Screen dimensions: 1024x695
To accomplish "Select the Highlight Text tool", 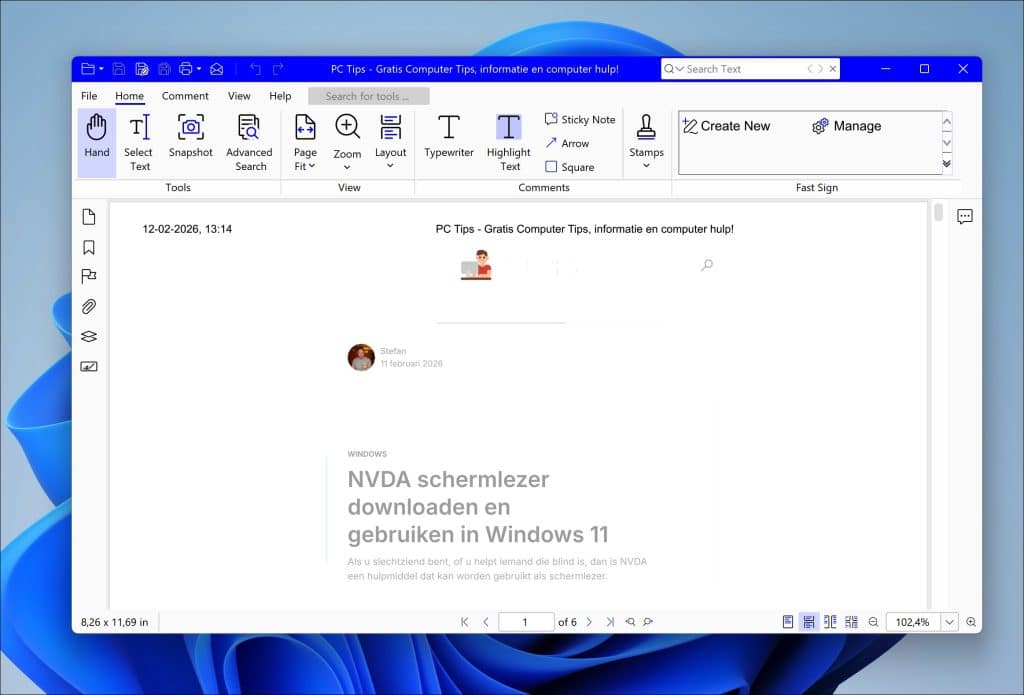I will (x=508, y=138).
